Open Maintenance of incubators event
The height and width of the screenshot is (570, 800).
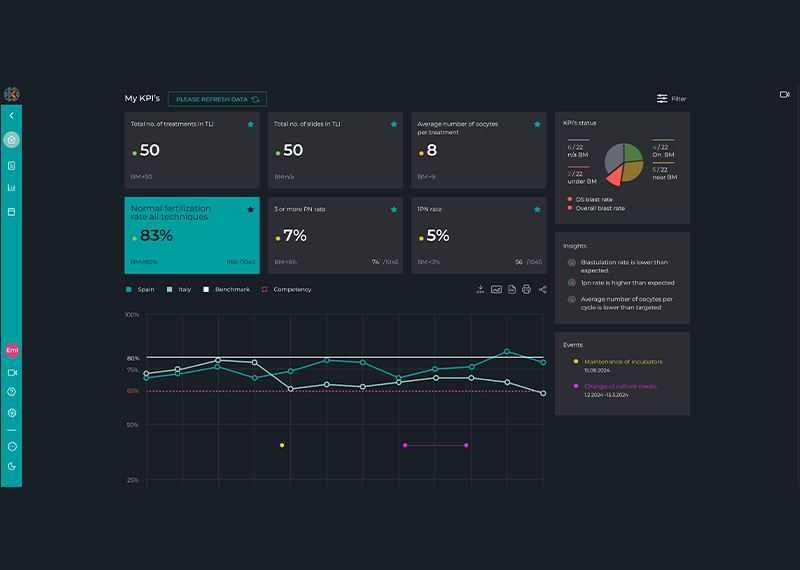pos(623,361)
